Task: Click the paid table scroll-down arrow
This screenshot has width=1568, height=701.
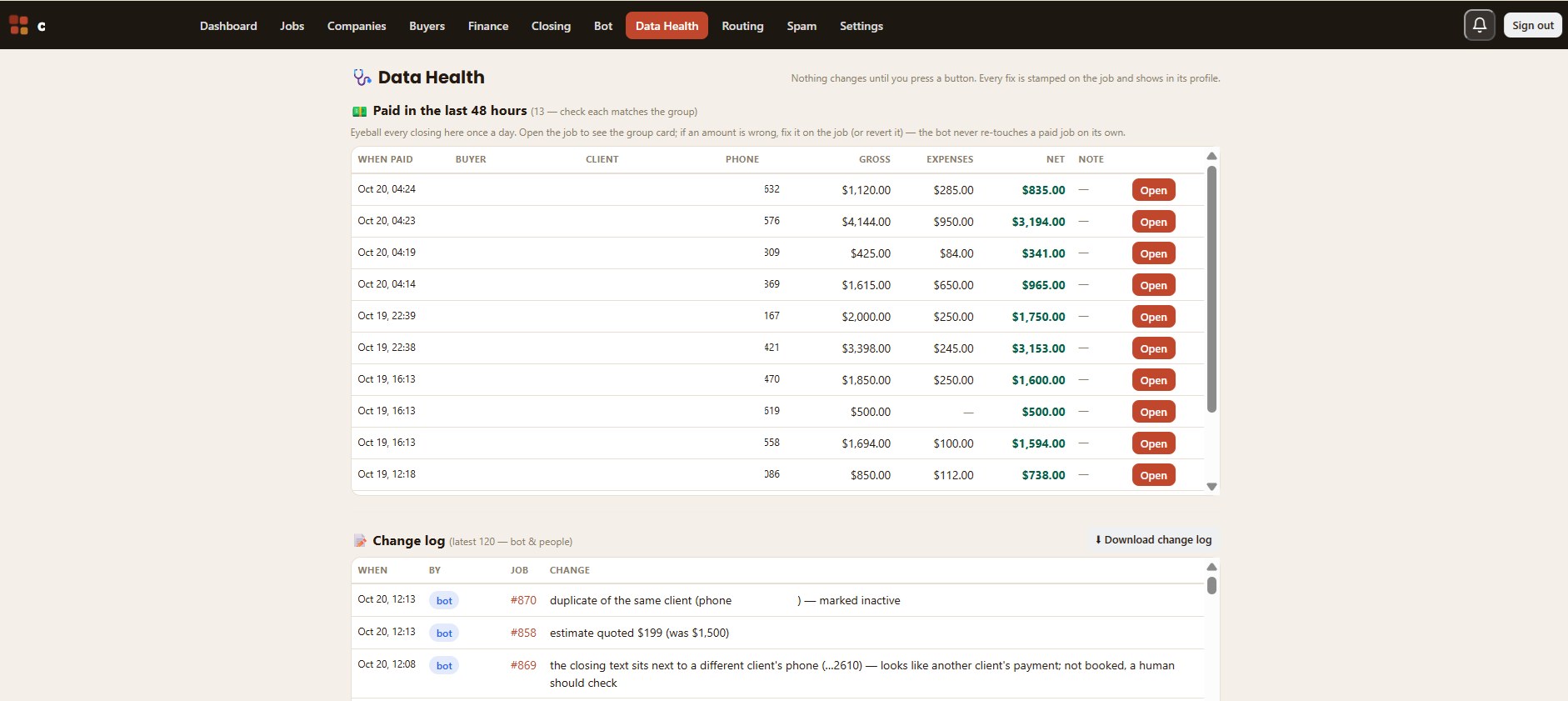Action: pyautogui.click(x=1211, y=487)
